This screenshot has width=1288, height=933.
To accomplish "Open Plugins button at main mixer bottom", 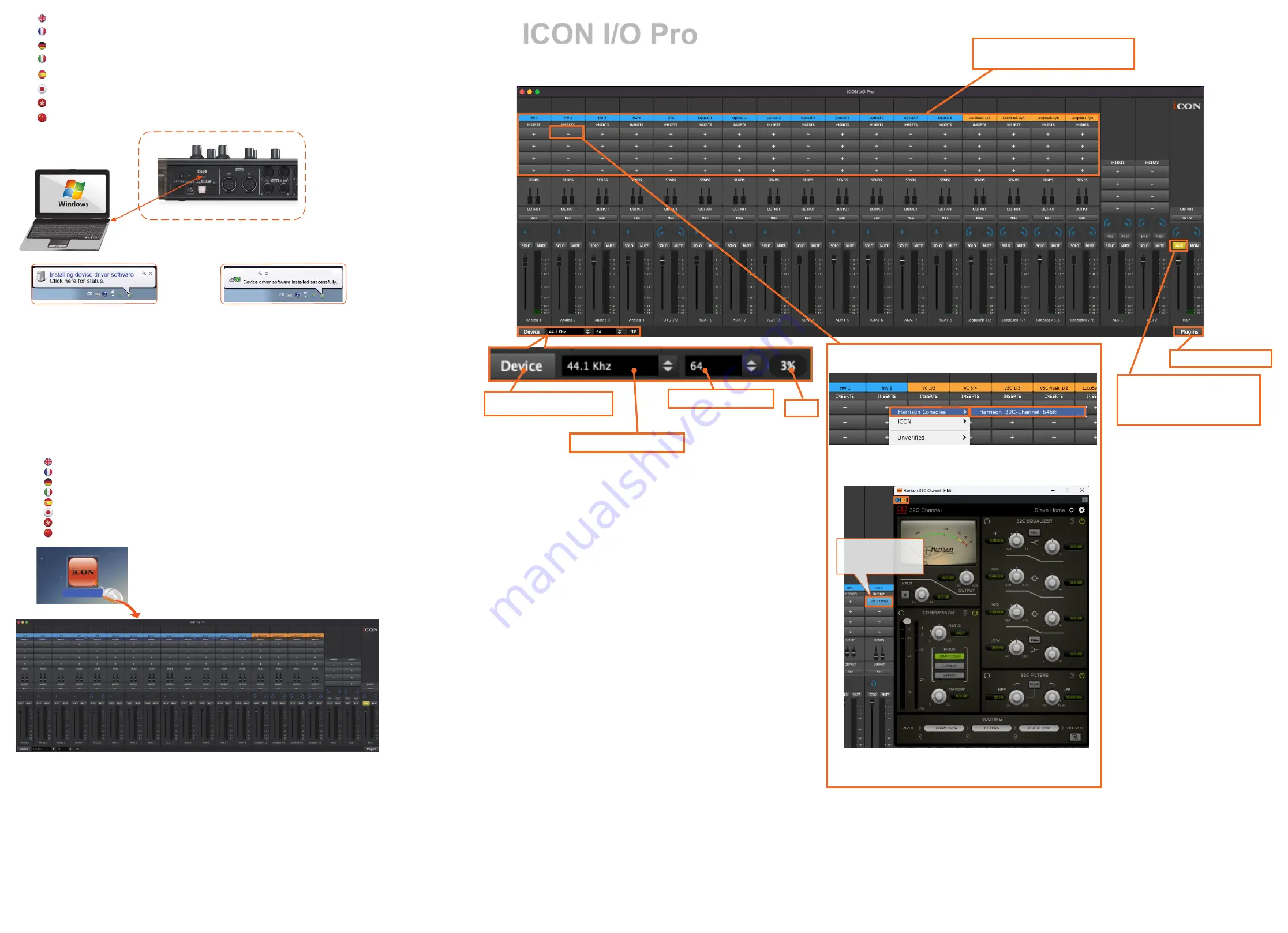I will pos(1189,331).
